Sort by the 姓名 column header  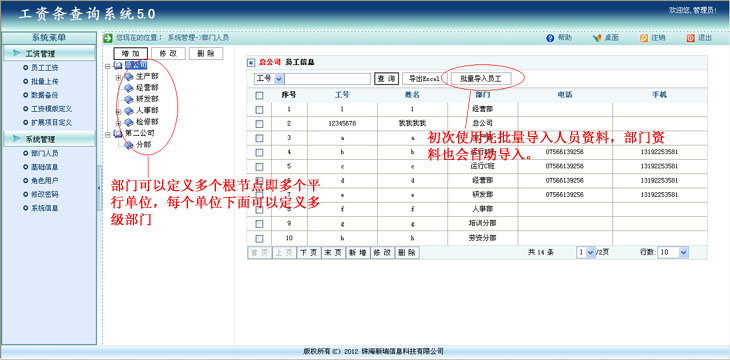(412, 95)
